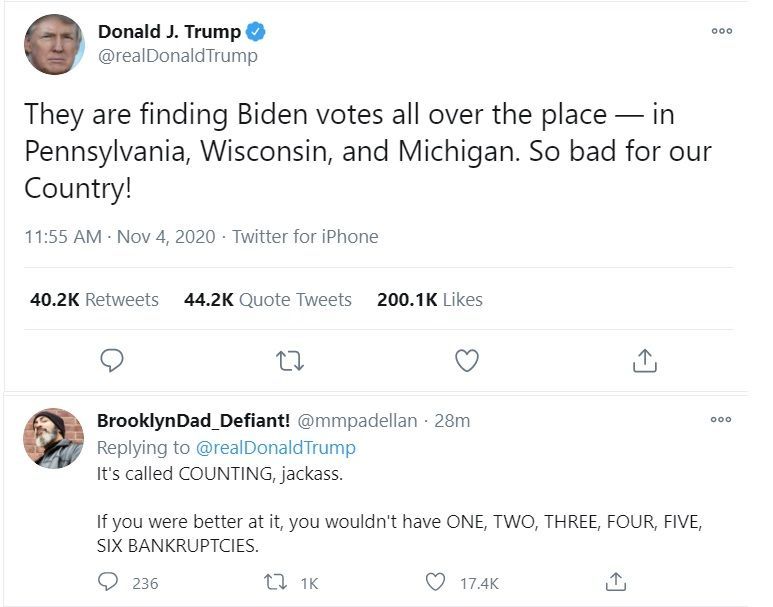
Task: Show the 200.1K Likes list
Action: pos(430,299)
